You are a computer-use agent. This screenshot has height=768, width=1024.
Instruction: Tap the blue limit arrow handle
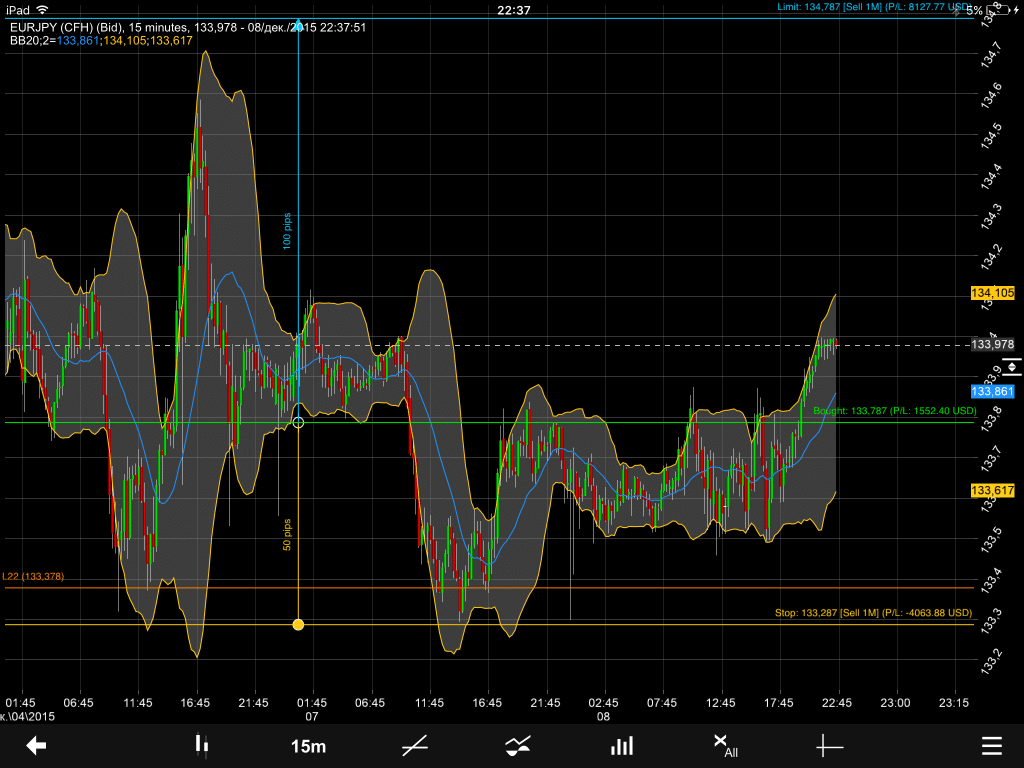[x=298, y=23]
